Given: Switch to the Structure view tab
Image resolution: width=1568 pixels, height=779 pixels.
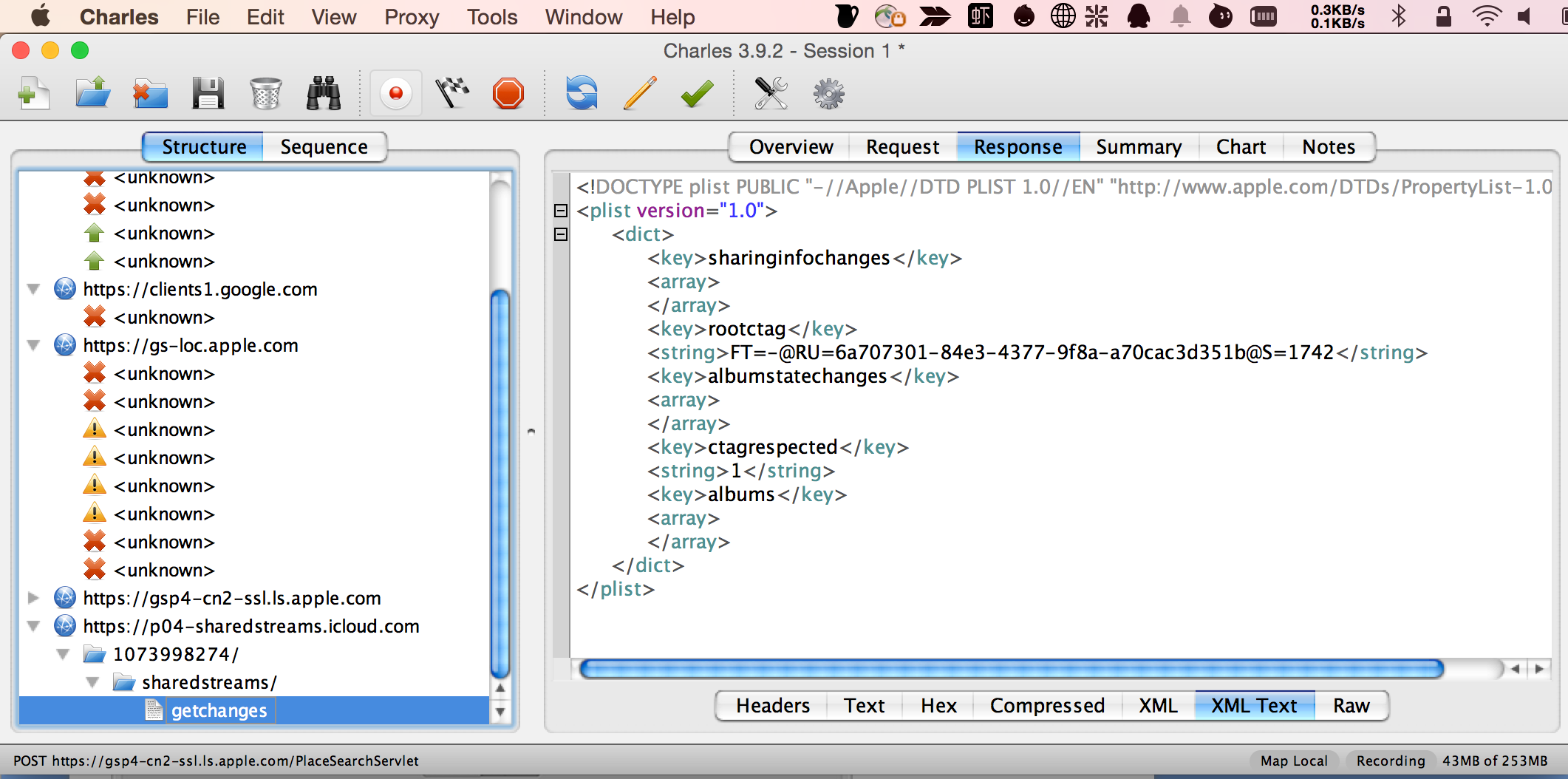Looking at the screenshot, I should coord(204,147).
